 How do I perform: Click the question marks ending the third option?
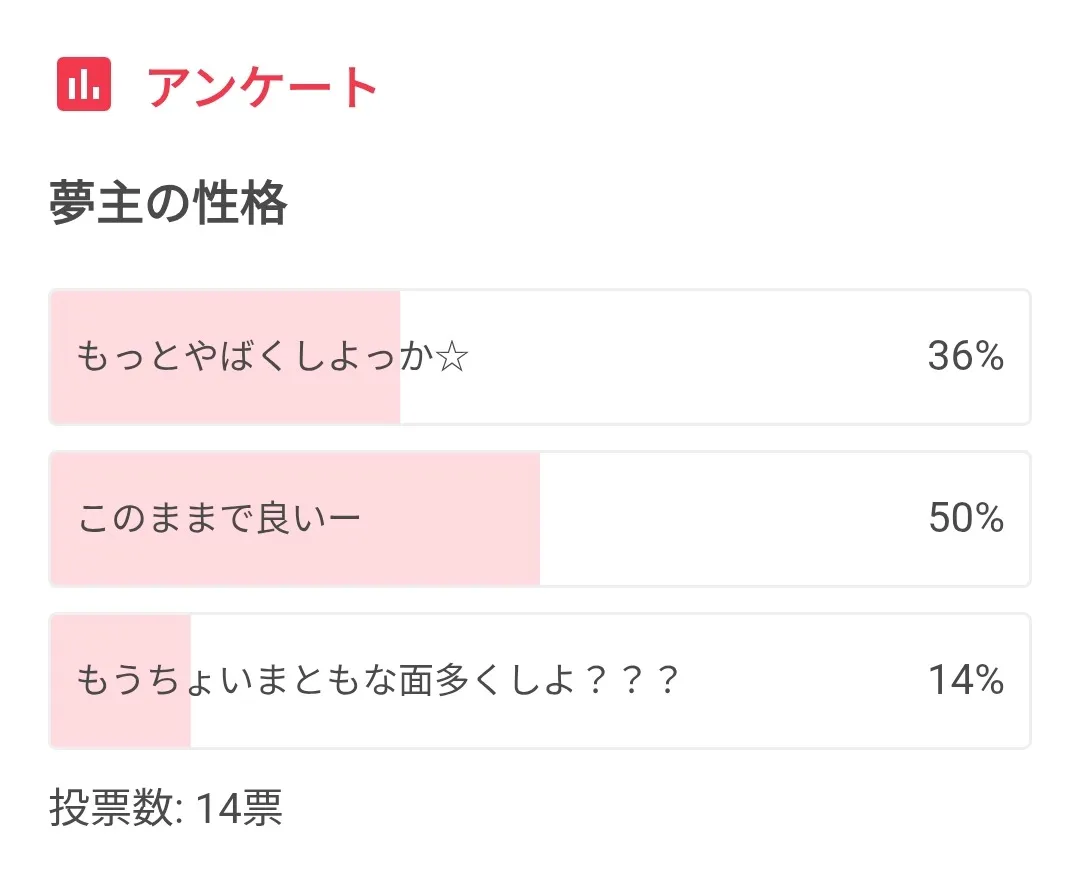pyautogui.click(x=631, y=682)
